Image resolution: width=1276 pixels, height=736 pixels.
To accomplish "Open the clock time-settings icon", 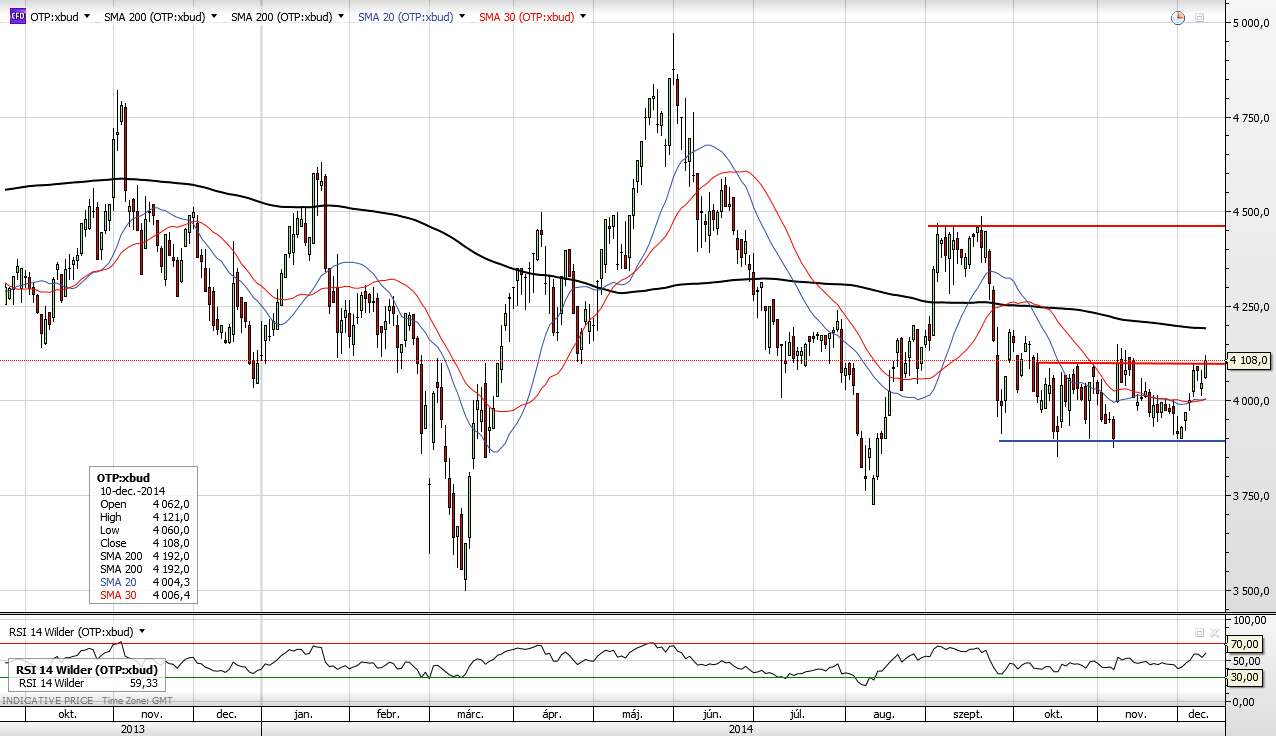I will click(1178, 18).
